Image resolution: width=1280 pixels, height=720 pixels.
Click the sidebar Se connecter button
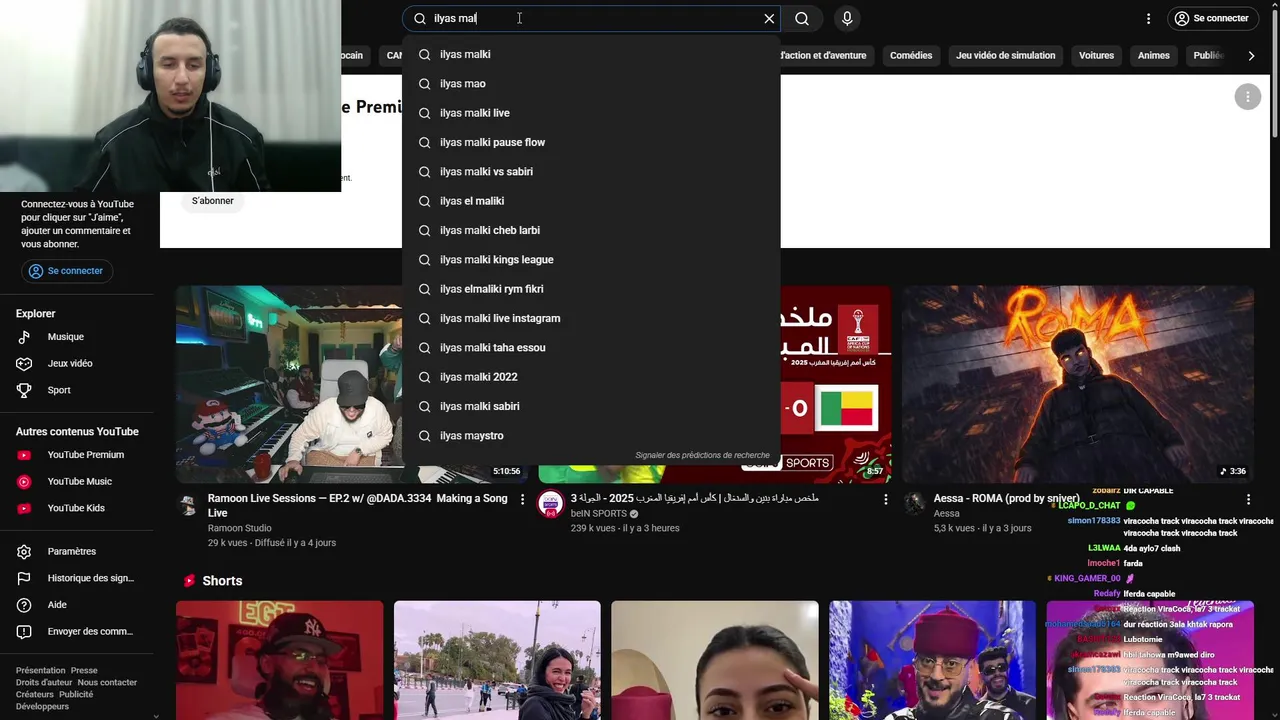pos(67,271)
